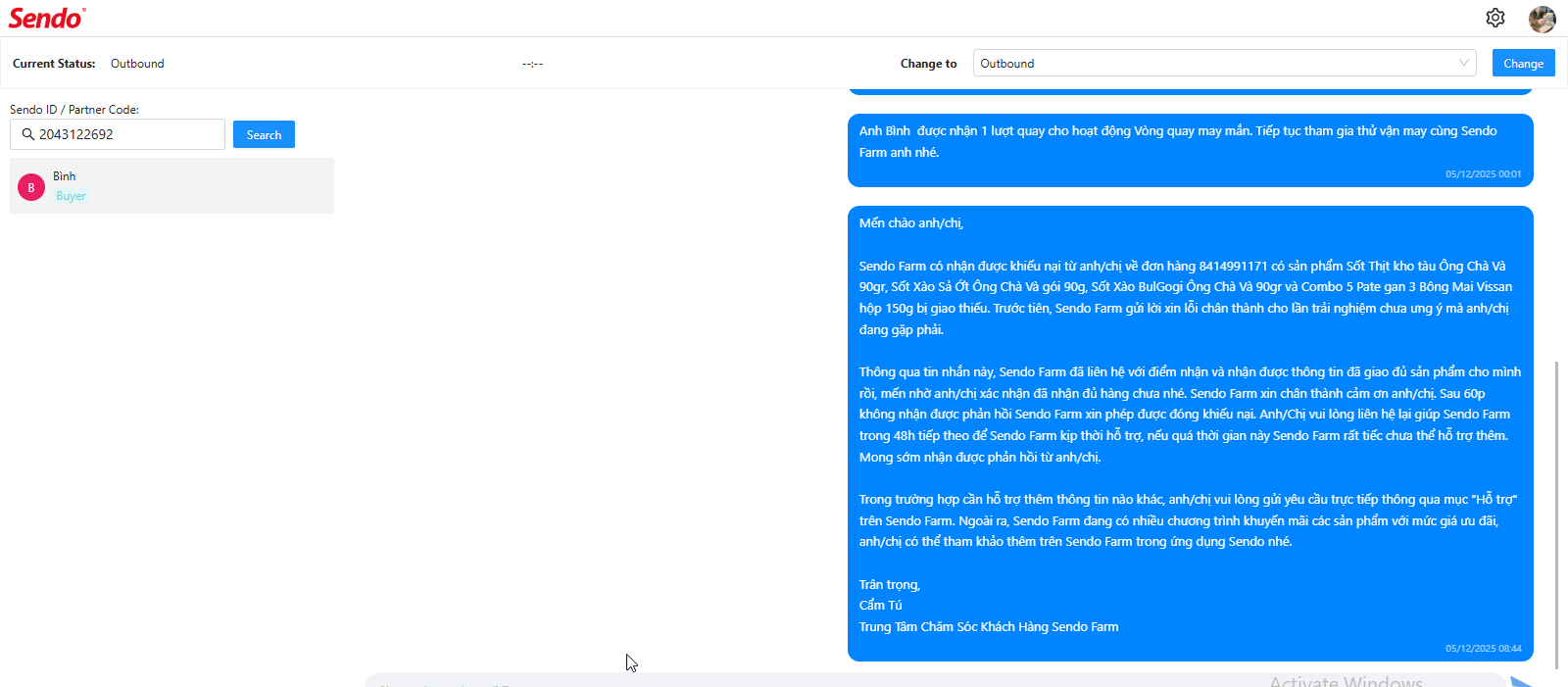Click the 05/12/2025 08:44 timestamp
This screenshot has width=1568, height=687.
pos(1483,649)
